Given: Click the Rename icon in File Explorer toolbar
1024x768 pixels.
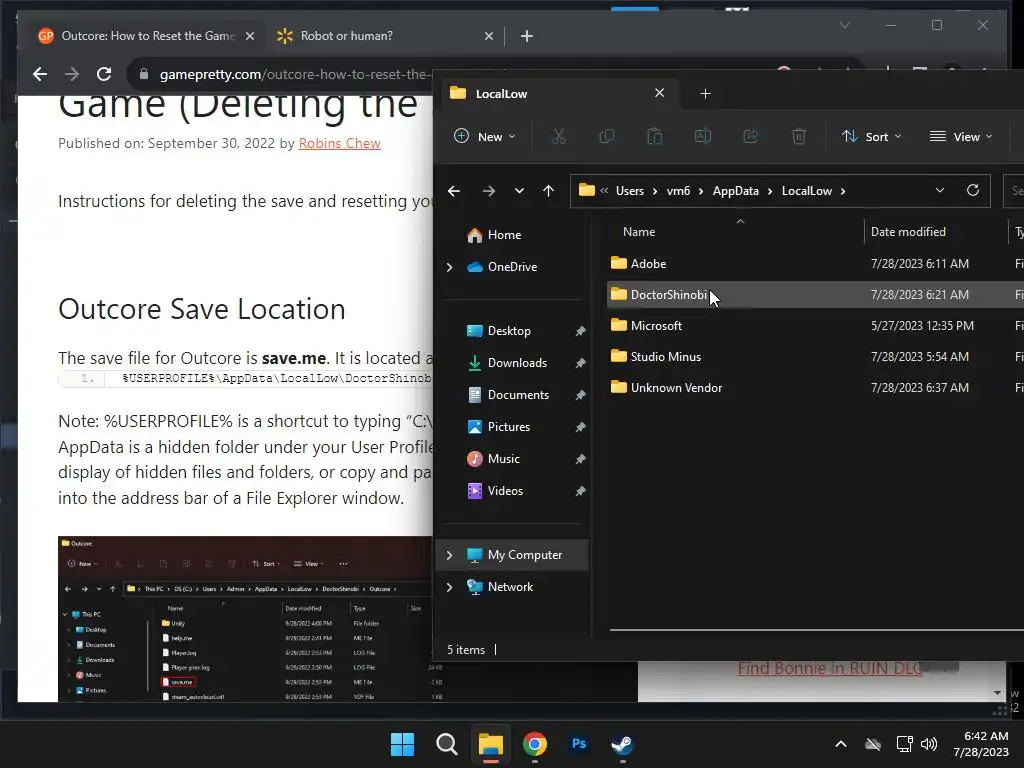Looking at the screenshot, I should (703, 136).
